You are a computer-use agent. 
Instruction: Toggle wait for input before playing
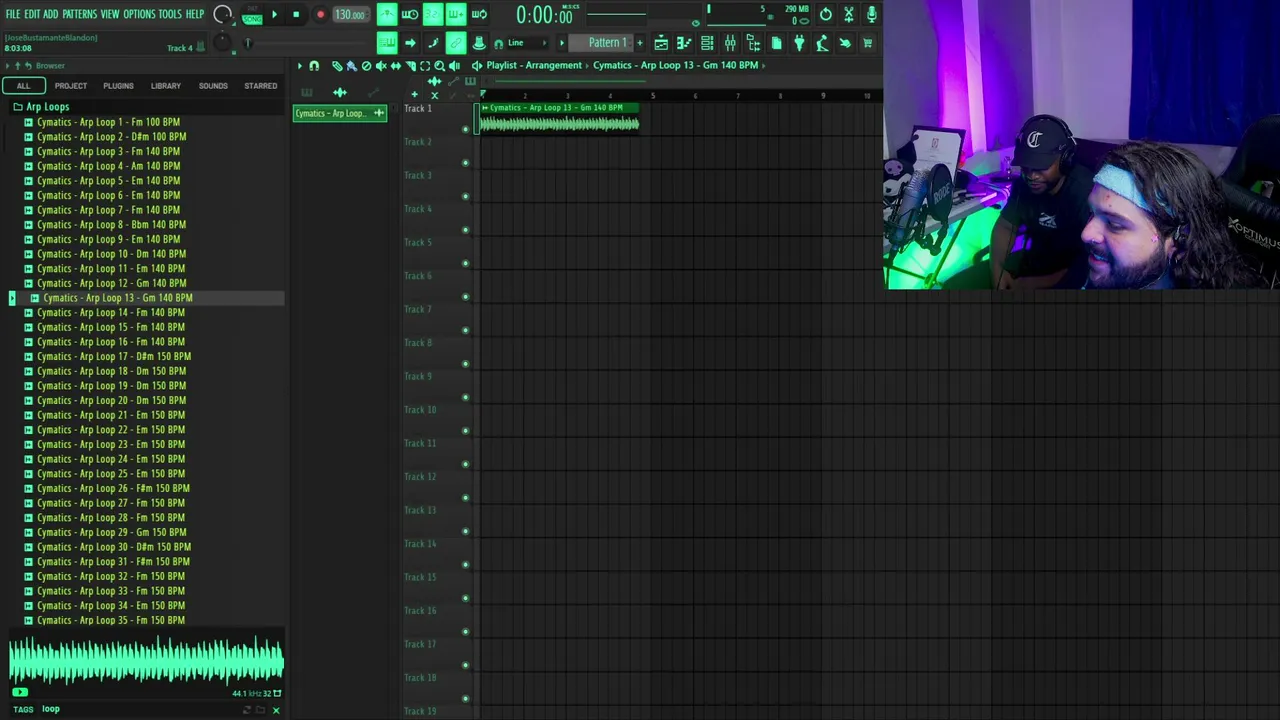[410, 14]
